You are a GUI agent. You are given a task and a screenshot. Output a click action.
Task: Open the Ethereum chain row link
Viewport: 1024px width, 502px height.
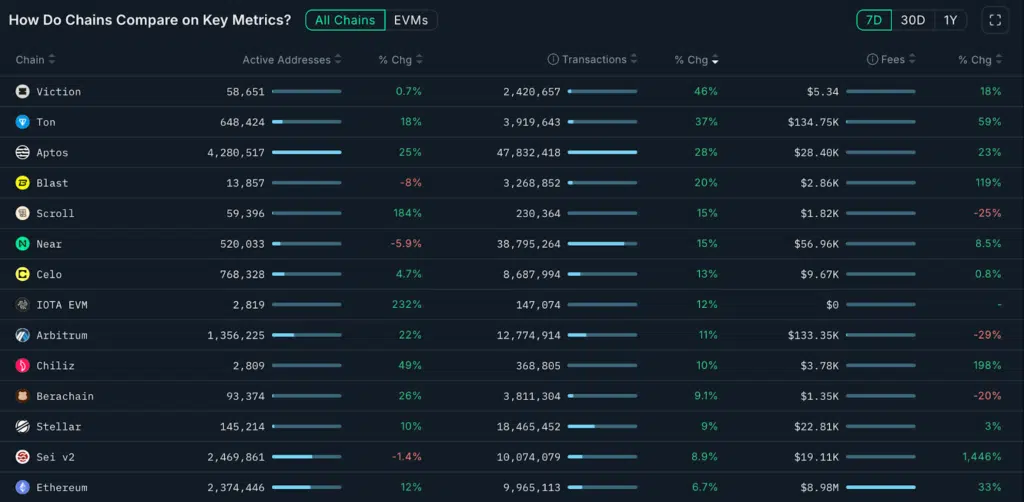coord(61,488)
